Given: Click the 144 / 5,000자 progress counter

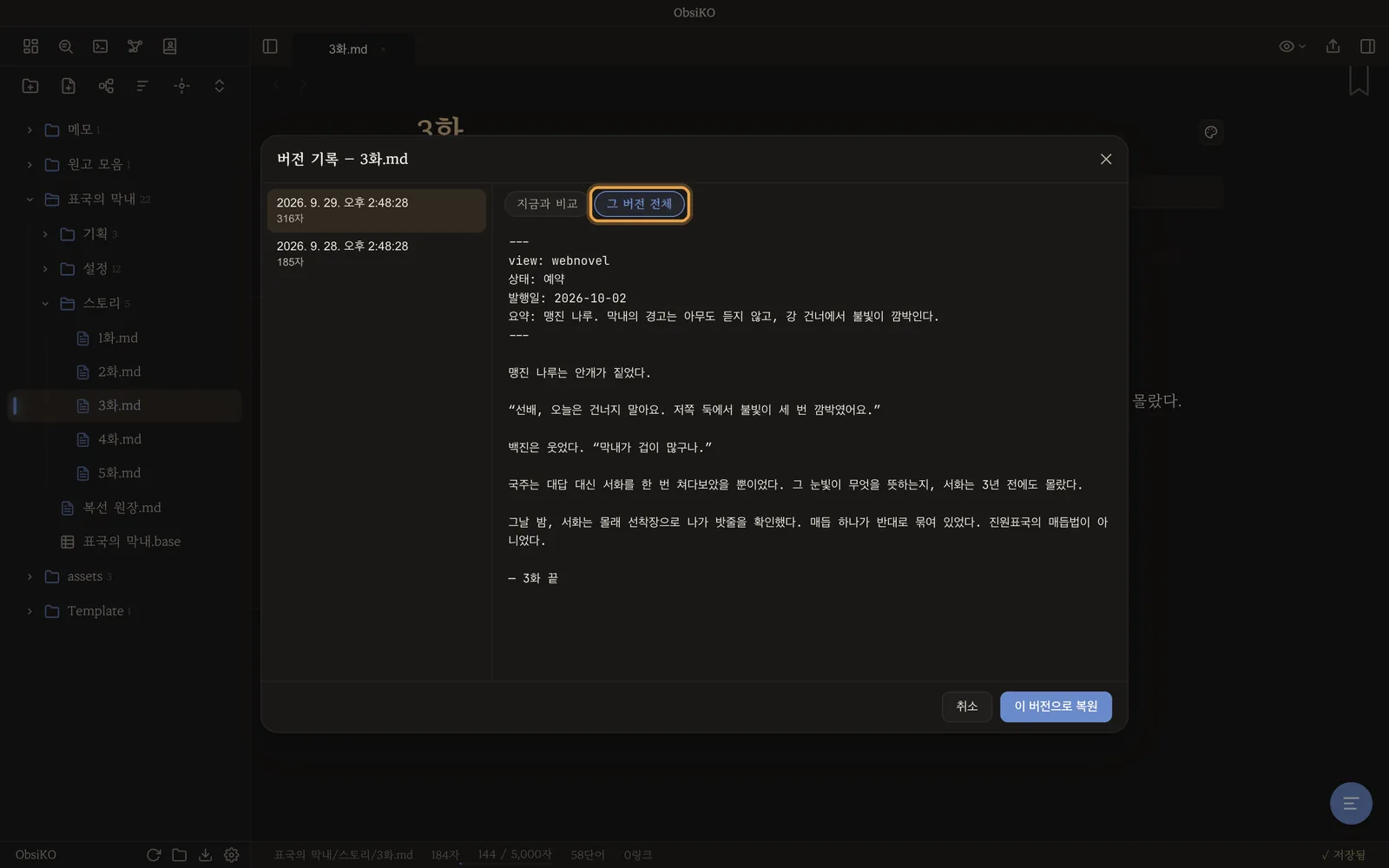Looking at the screenshot, I should click(514, 855).
